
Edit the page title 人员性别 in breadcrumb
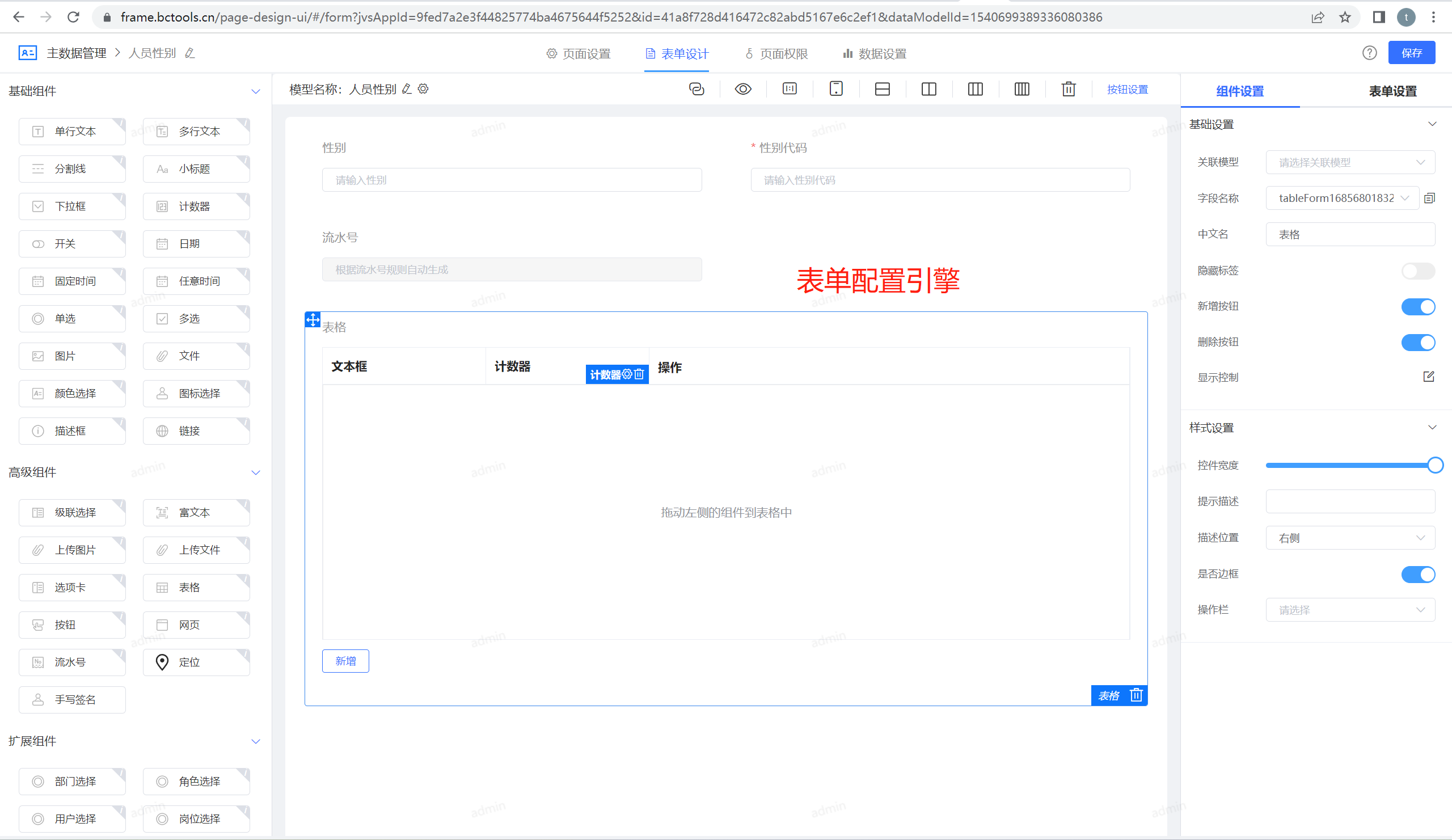[190, 53]
